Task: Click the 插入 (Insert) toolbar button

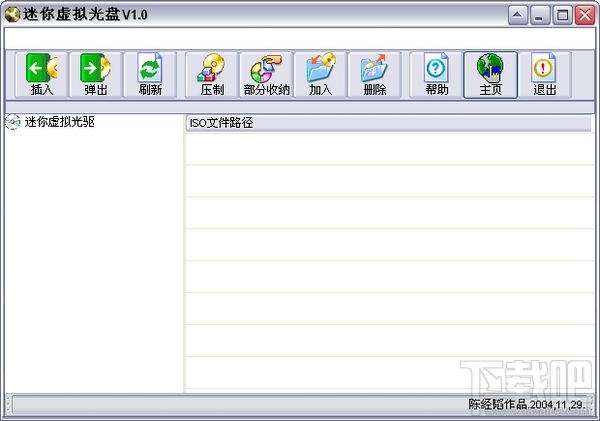Action: [x=42, y=75]
